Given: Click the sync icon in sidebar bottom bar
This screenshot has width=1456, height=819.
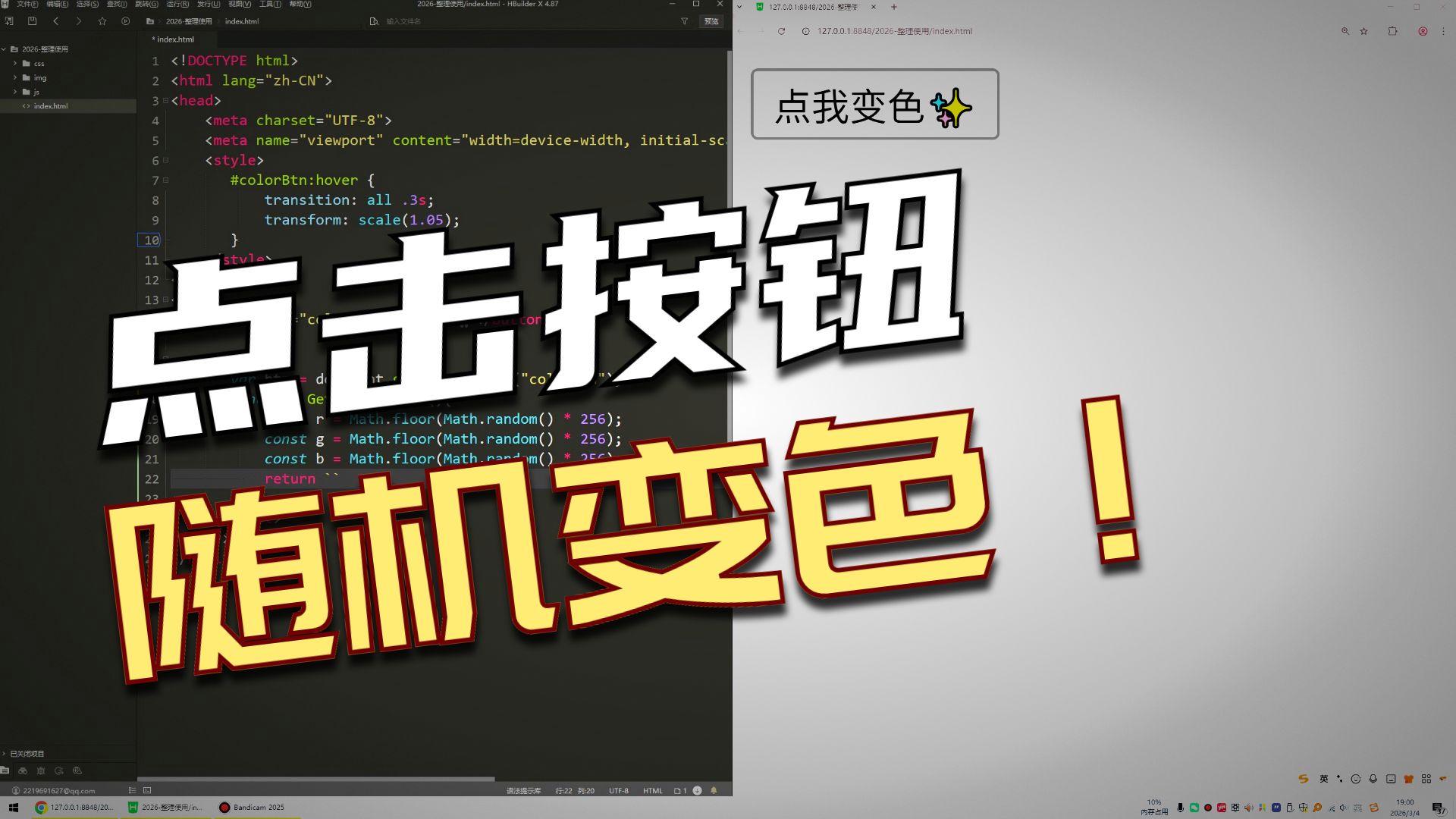Looking at the screenshot, I should pos(59,770).
